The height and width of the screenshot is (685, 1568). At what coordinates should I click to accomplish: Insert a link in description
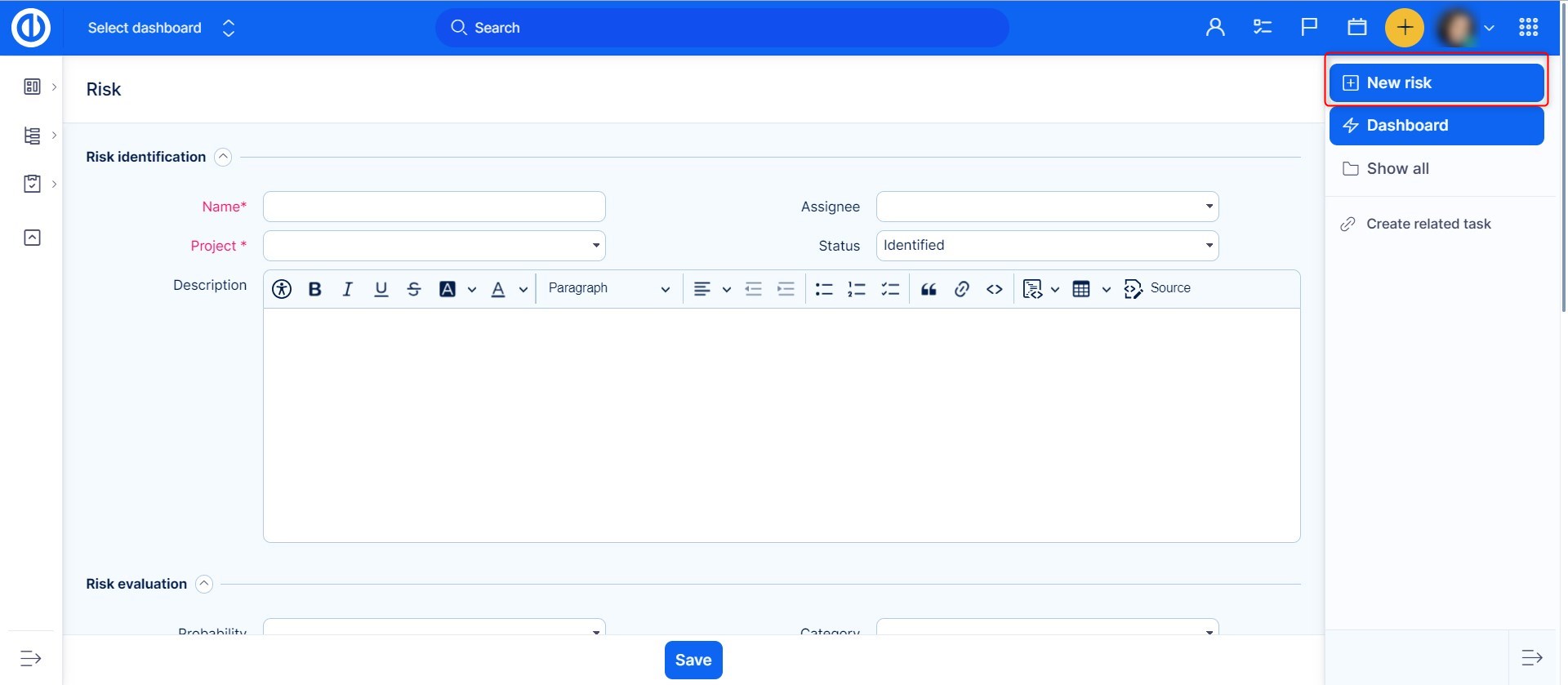click(961, 289)
